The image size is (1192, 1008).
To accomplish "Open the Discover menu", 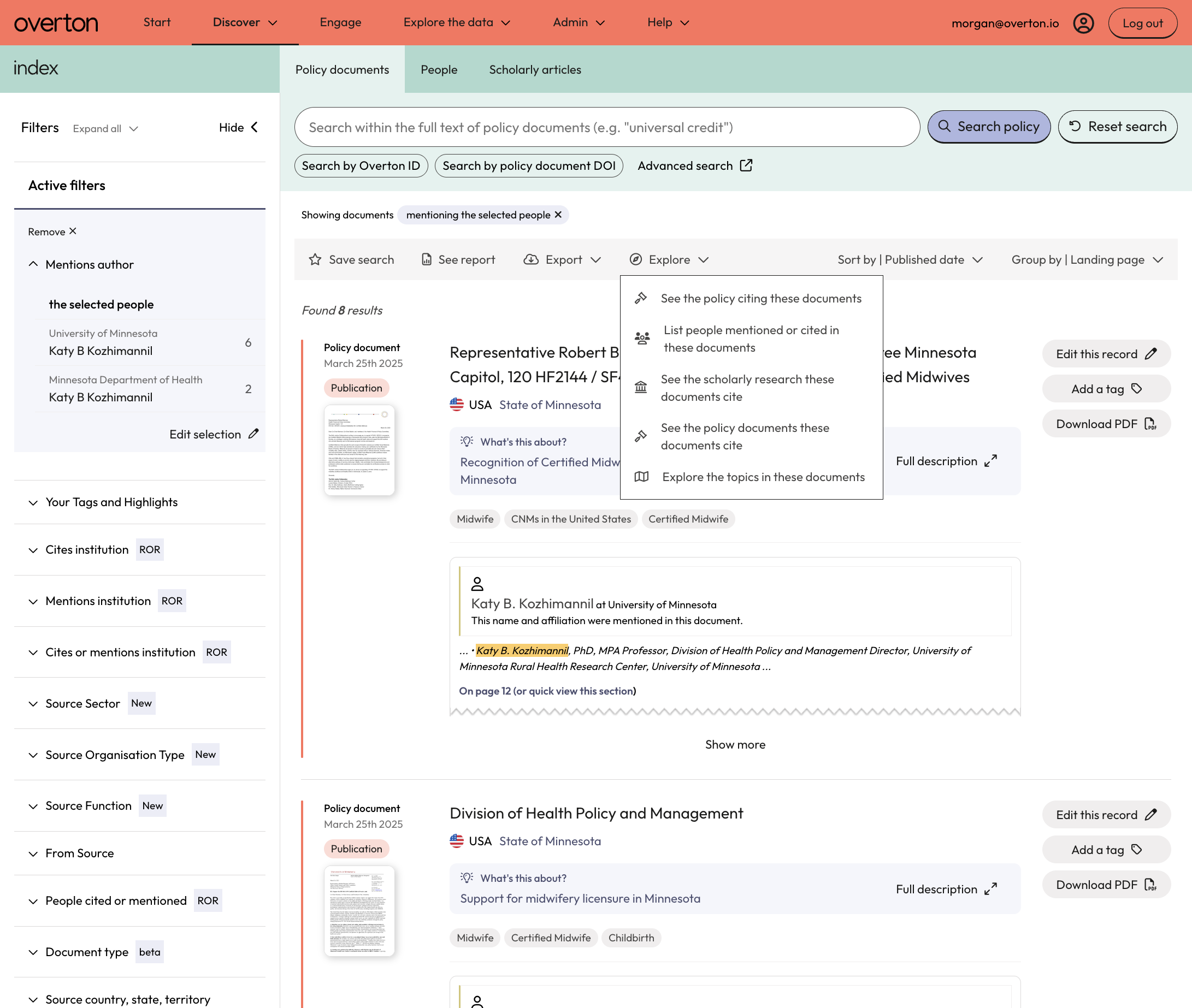I will (x=245, y=22).
